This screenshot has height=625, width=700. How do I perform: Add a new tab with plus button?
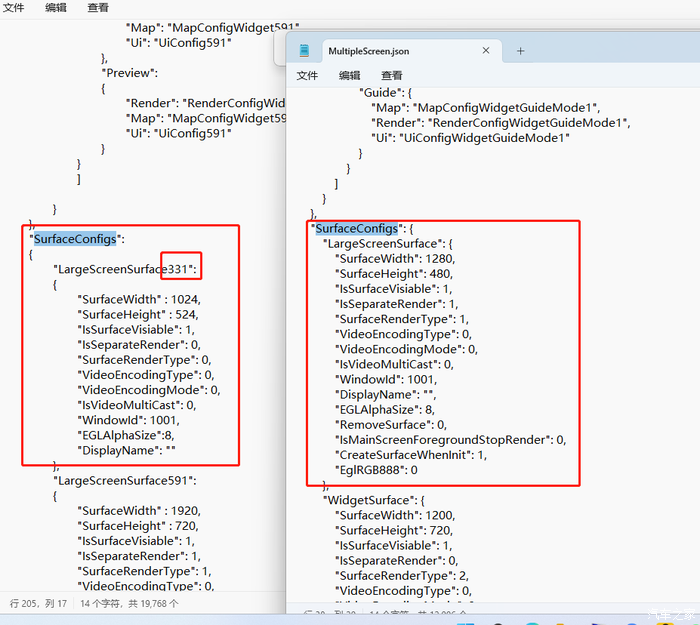point(520,51)
